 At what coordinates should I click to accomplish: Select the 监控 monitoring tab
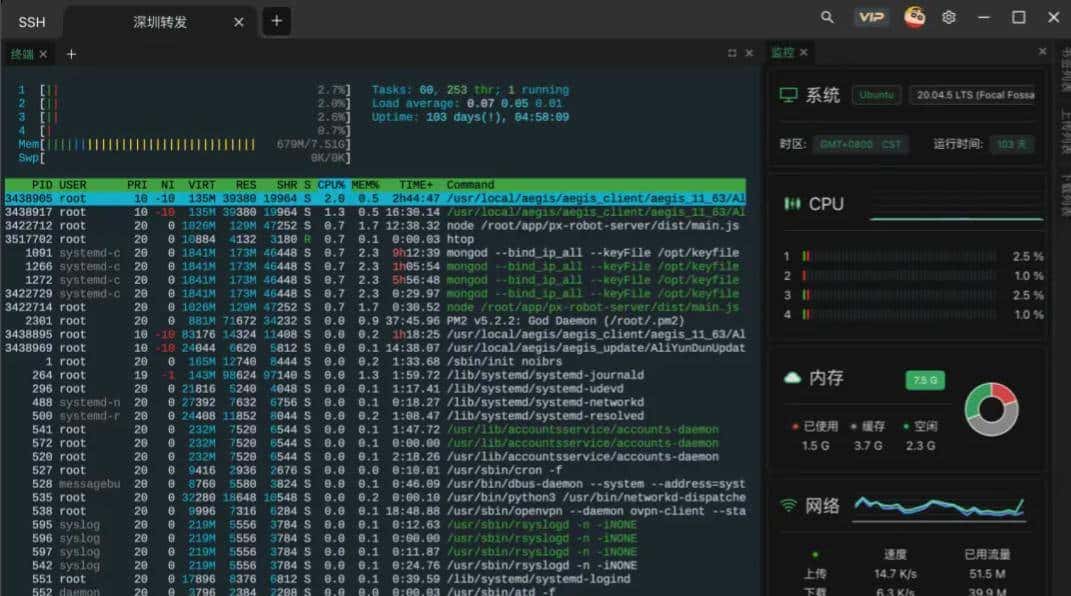tap(785, 52)
